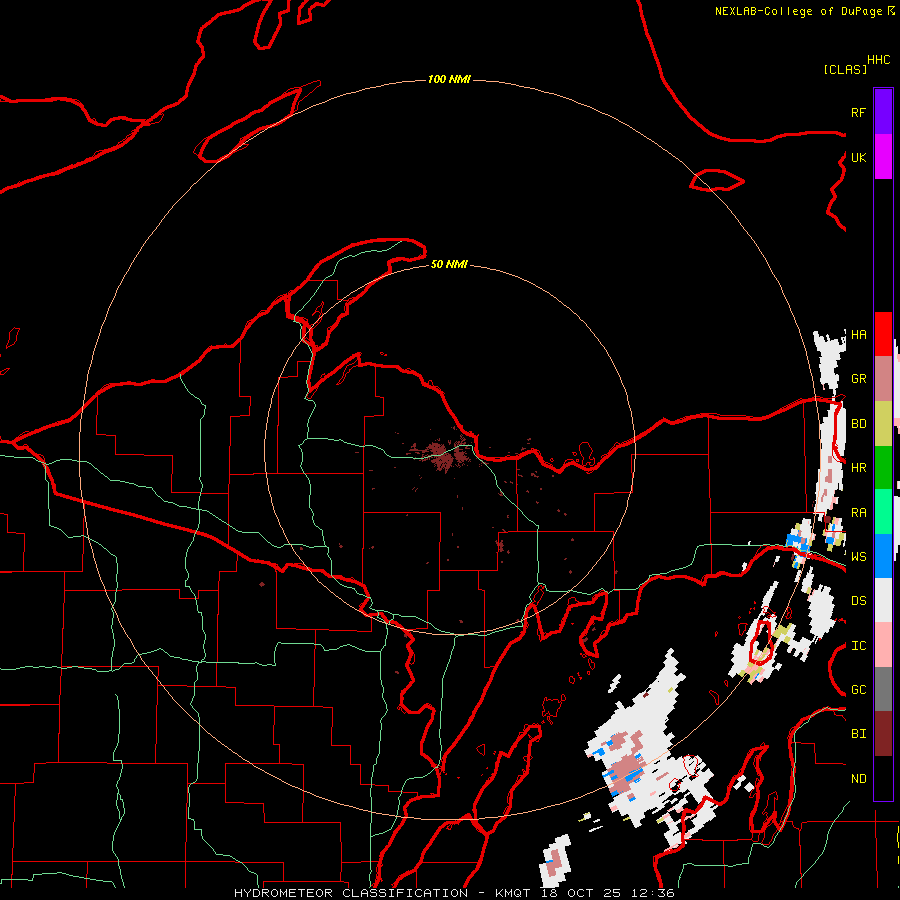The width and height of the screenshot is (900, 900).
Task: Click the brown biological echo cluster near radar center
Action: 443,455
